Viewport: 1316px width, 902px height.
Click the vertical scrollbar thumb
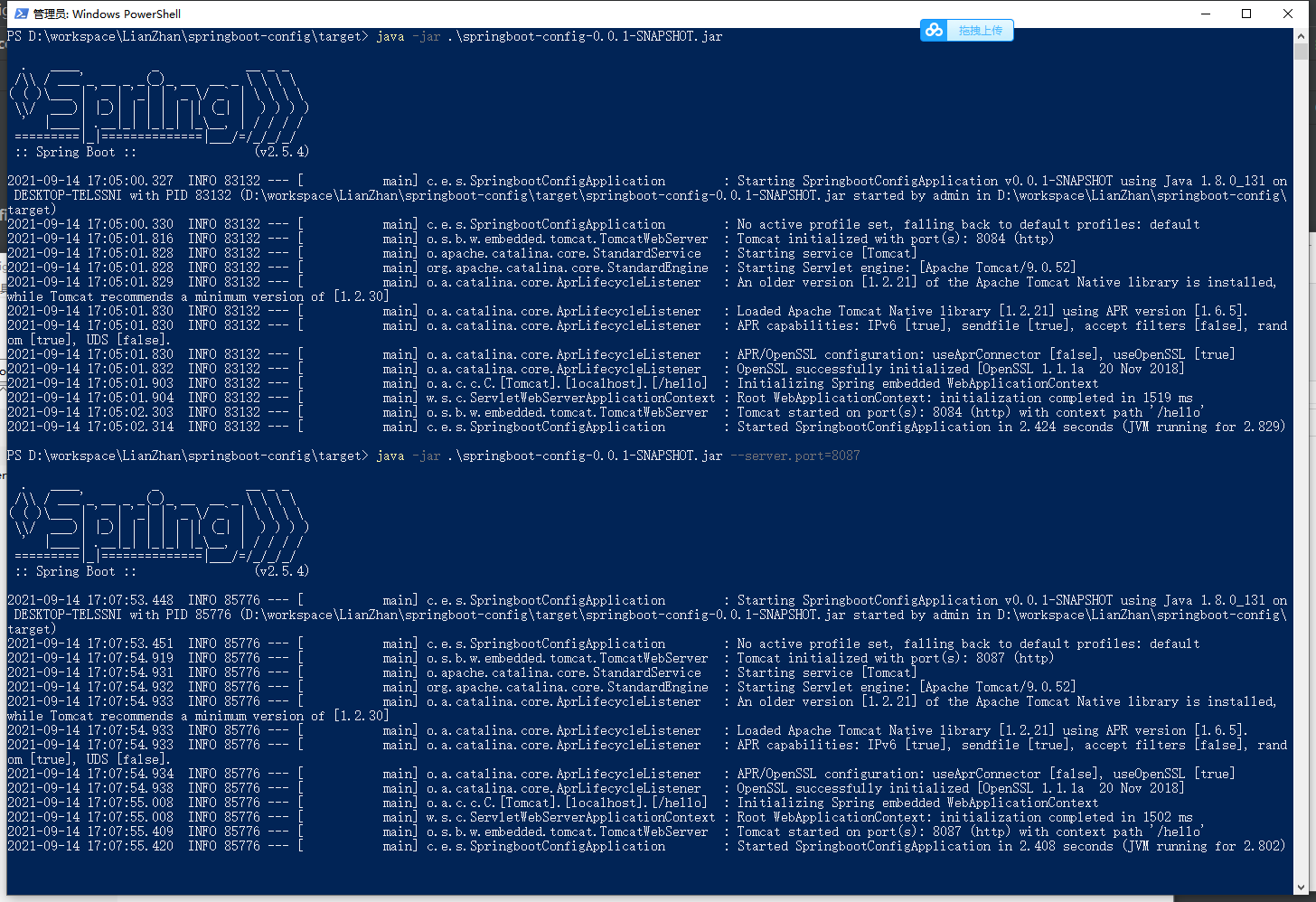tap(1302, 52)
